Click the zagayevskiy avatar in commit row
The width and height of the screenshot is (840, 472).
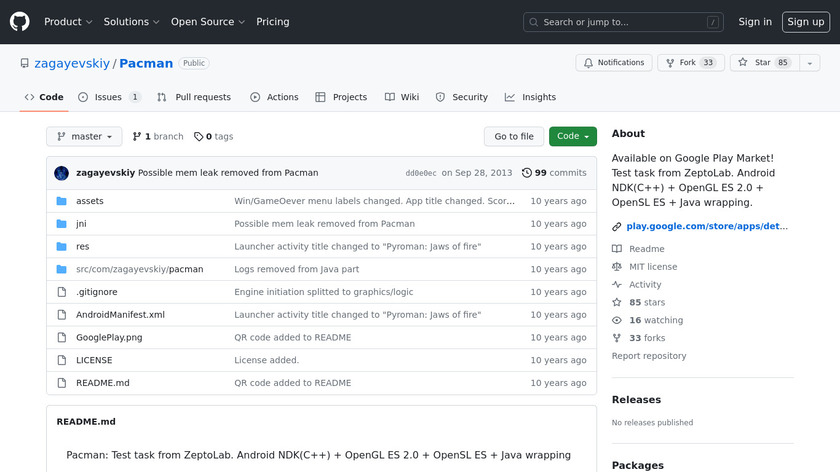click(x=61, y=173)
